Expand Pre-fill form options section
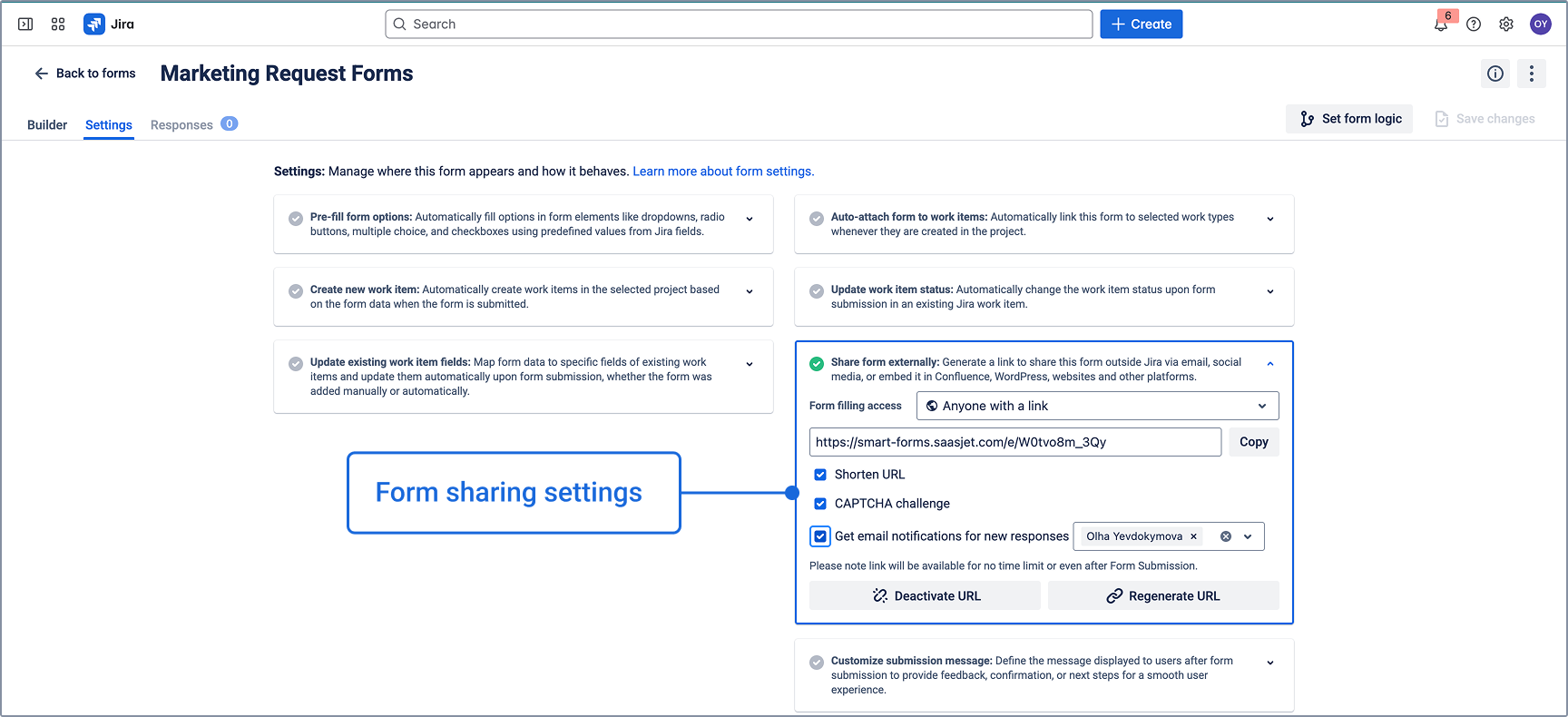This screenshot has width=1568, height=717. (x=750, y=219)
